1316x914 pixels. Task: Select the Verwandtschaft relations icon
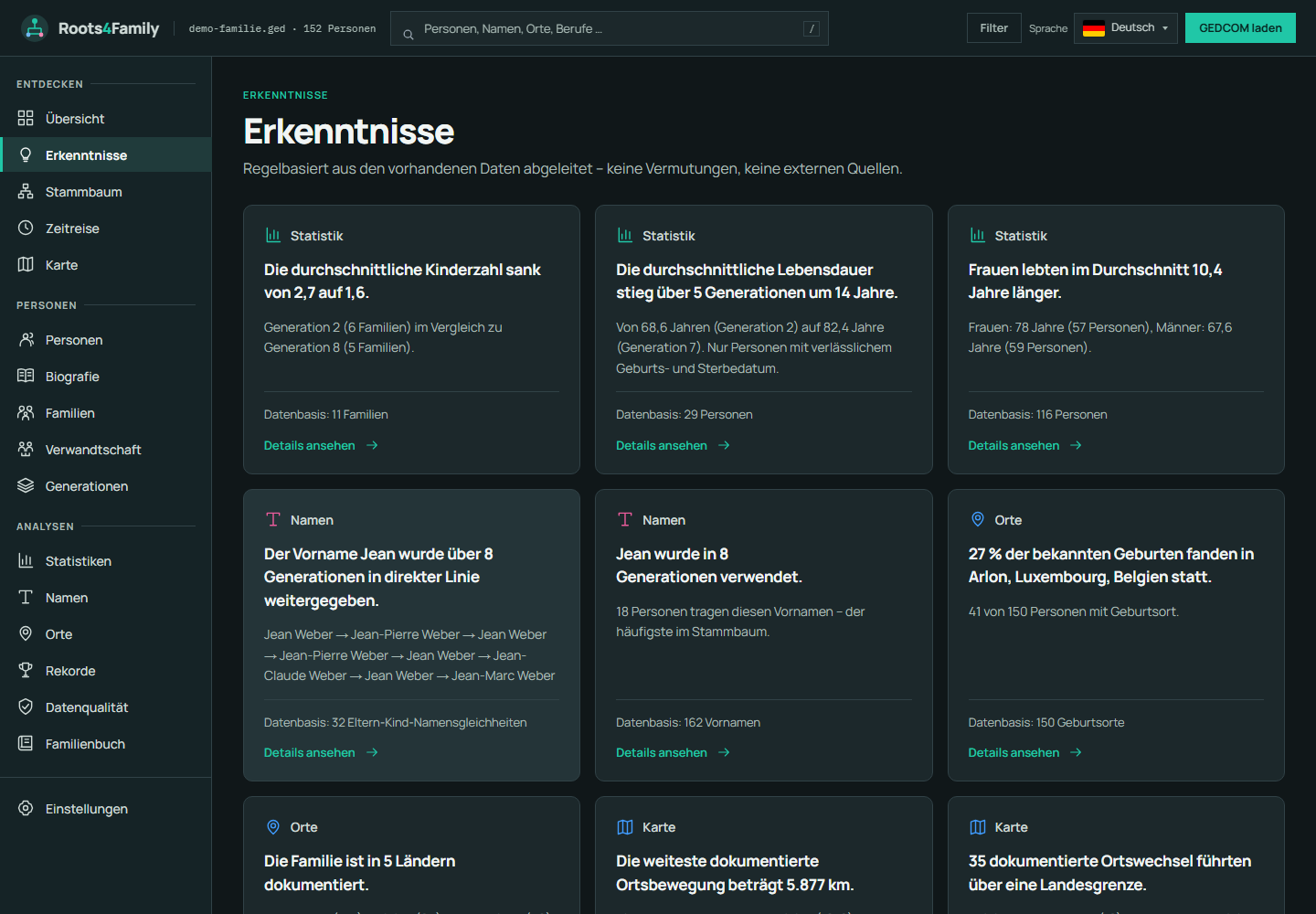(x=26, y=450)
